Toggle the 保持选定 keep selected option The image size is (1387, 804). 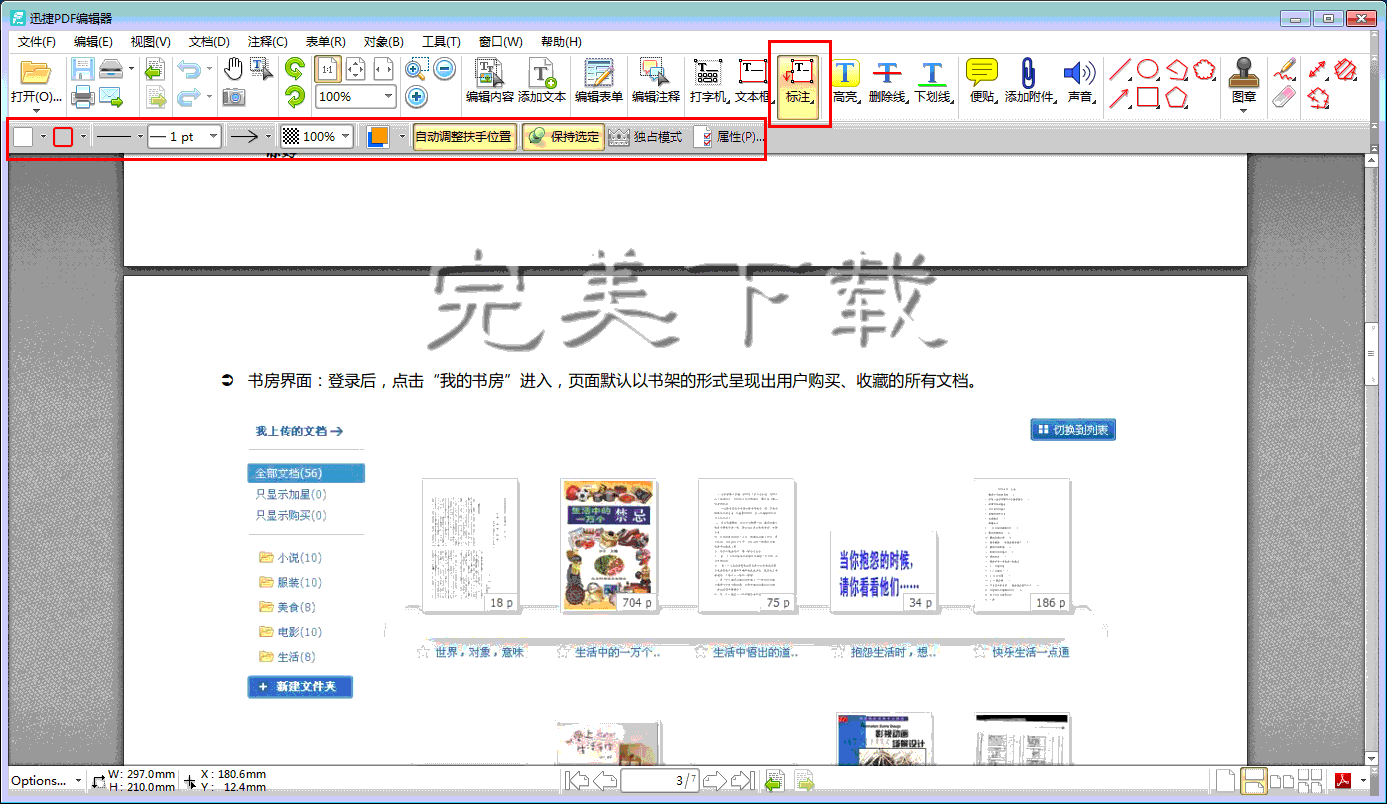pos(564,137)
